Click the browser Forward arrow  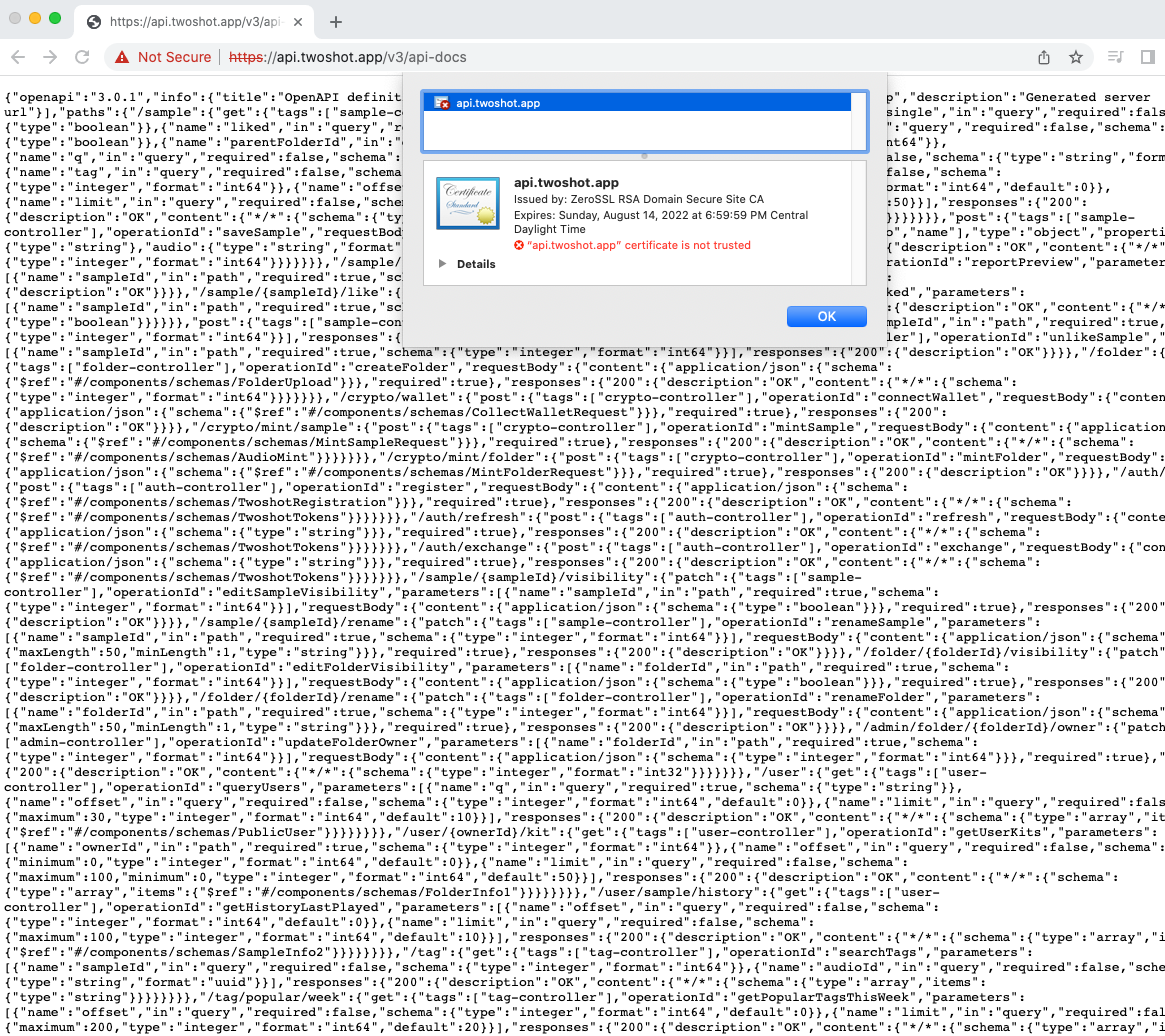tap(50, 57)
